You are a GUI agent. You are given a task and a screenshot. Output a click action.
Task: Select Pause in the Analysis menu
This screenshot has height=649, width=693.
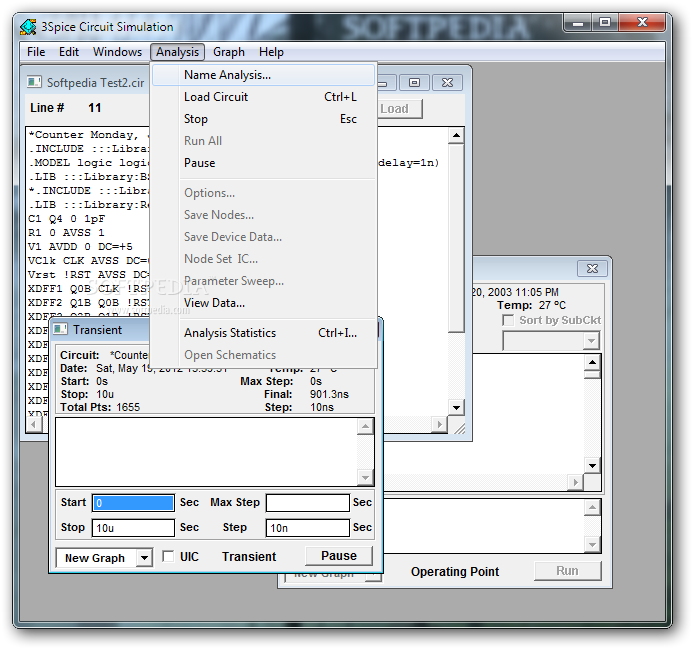click(263, 163)
